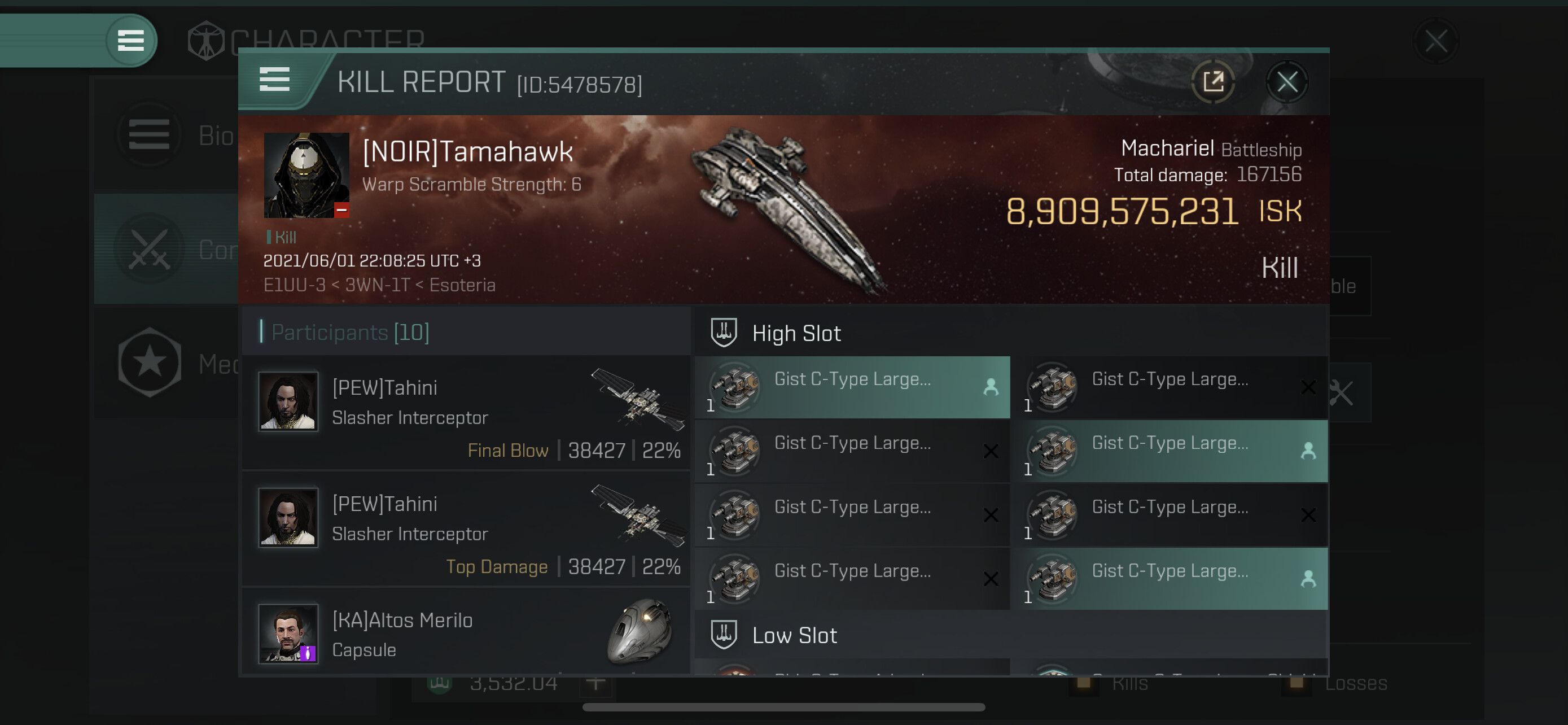This screenshot has height=725, width=1568.
Task: Click the horizontal scrollbar at bottom
Action: point(783,707)
